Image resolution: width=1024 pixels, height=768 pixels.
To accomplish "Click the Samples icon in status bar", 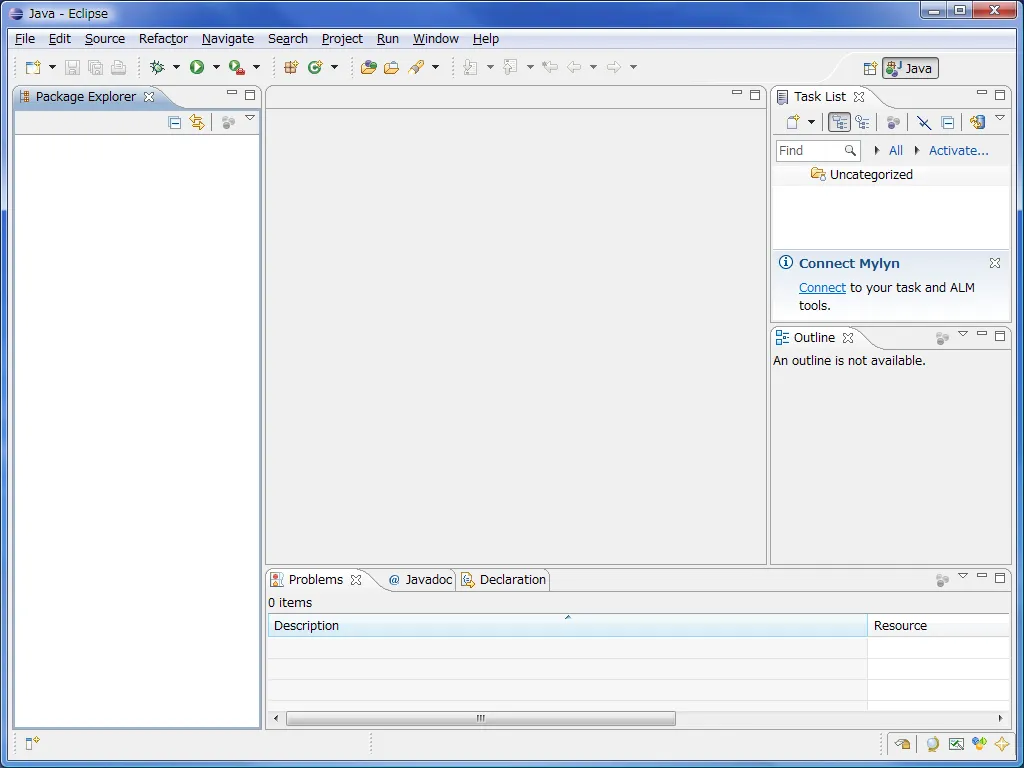I will [x=979, y=743].
